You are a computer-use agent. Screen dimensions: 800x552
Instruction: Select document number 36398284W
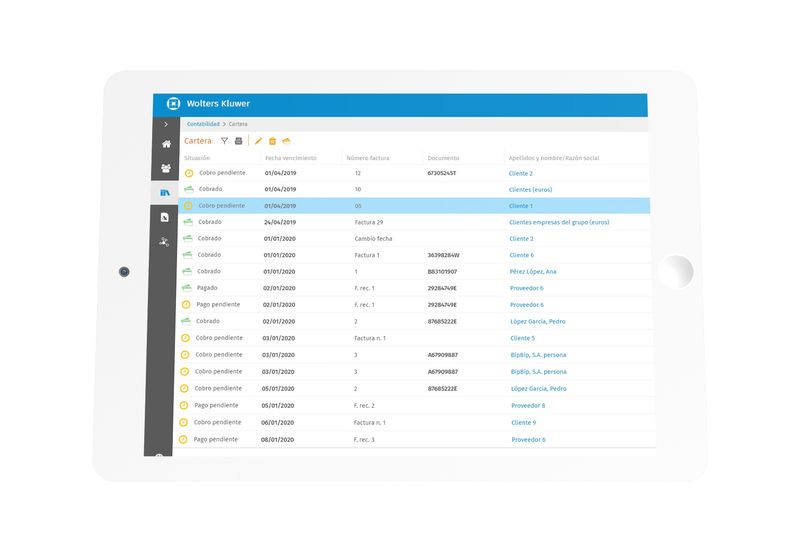point(443,255)
